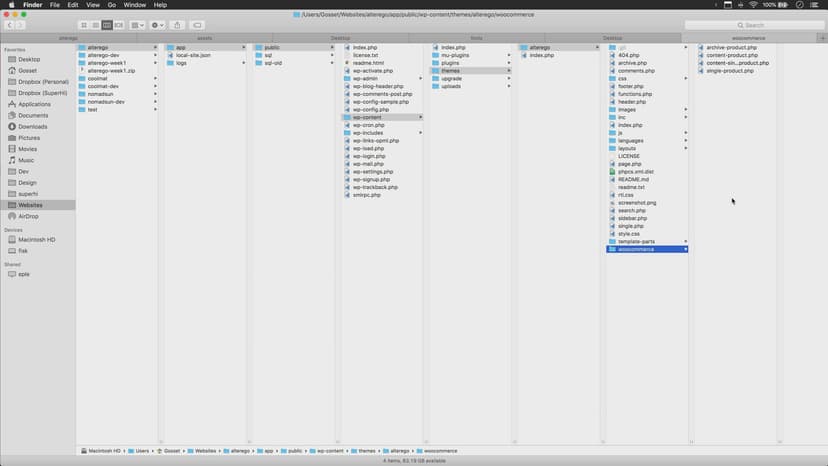Viewport: 828px width, 466px height.
Task: Select Cover Flow view button
Action: (x=119, y=25)
